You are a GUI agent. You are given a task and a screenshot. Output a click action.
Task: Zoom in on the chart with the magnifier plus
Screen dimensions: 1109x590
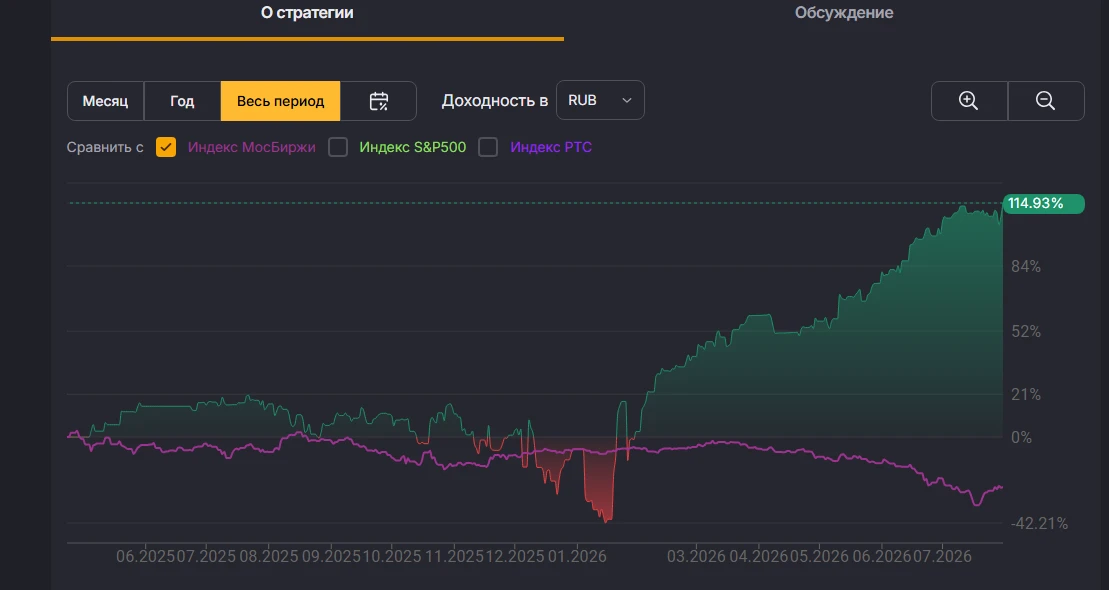(x=969, y=101)
